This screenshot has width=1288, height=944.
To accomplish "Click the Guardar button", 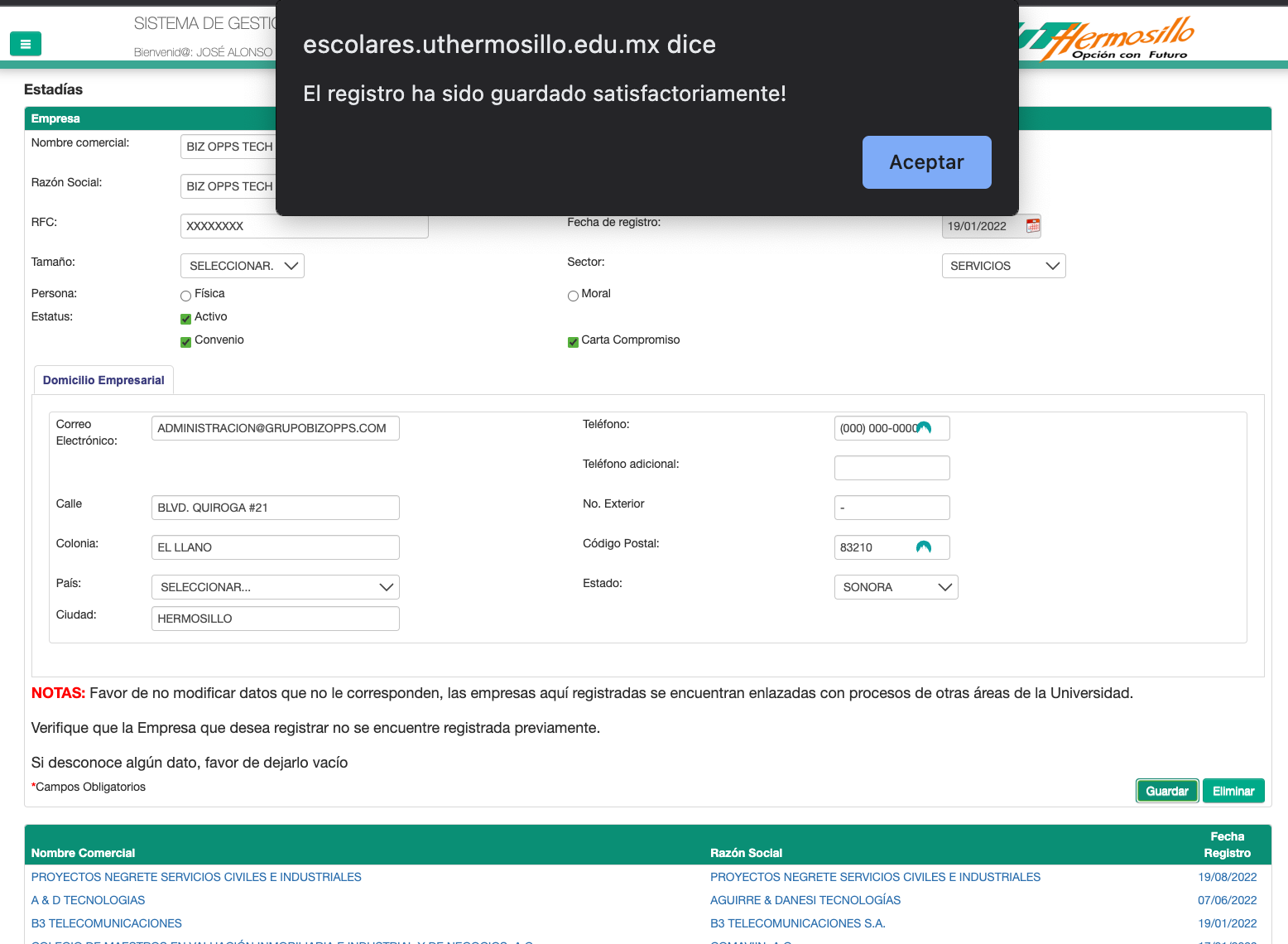I will 1166,791.
